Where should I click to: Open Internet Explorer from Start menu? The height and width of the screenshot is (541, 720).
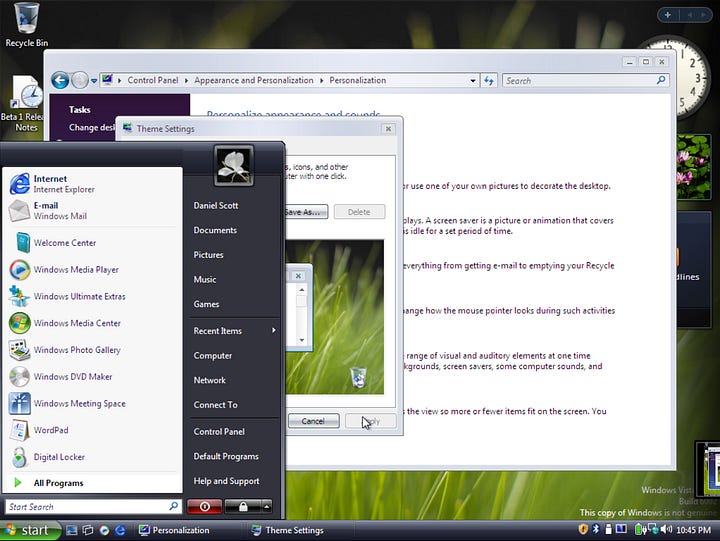coord(92,184)
